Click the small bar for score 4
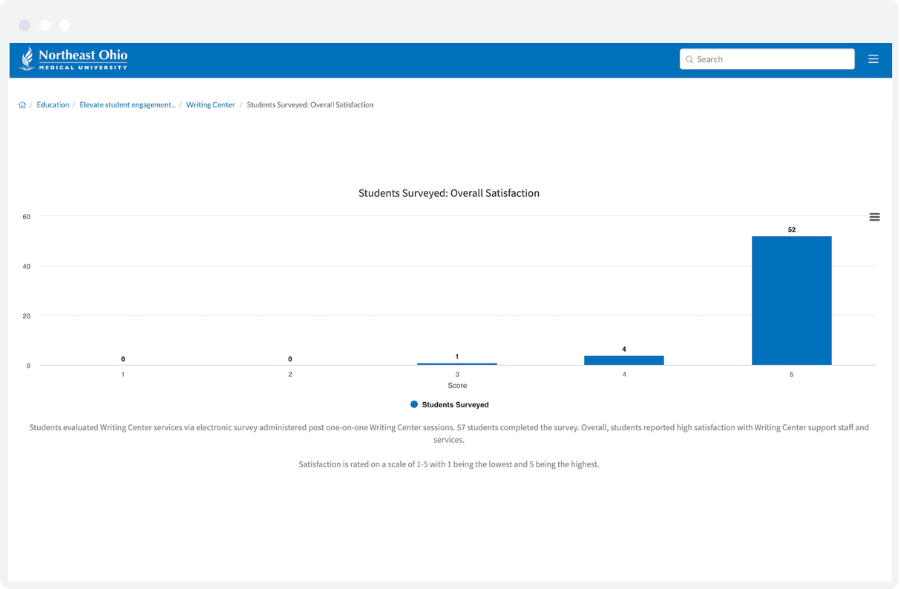The image size is (900, 589). click(624, 359)
